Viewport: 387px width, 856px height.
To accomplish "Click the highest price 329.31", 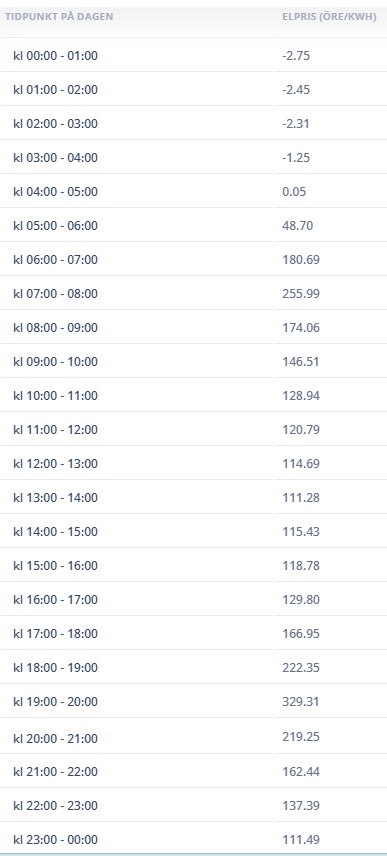I will click(301, 701).
